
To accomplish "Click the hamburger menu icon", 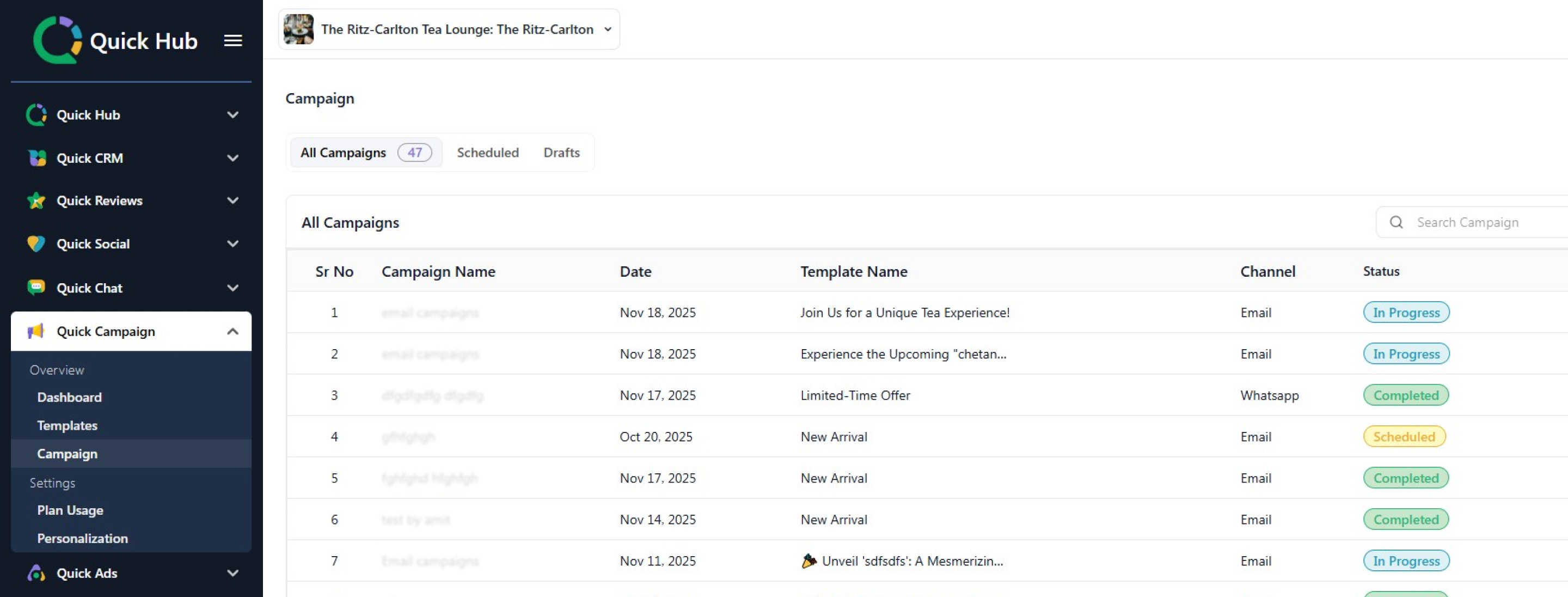I will point(232,41).
